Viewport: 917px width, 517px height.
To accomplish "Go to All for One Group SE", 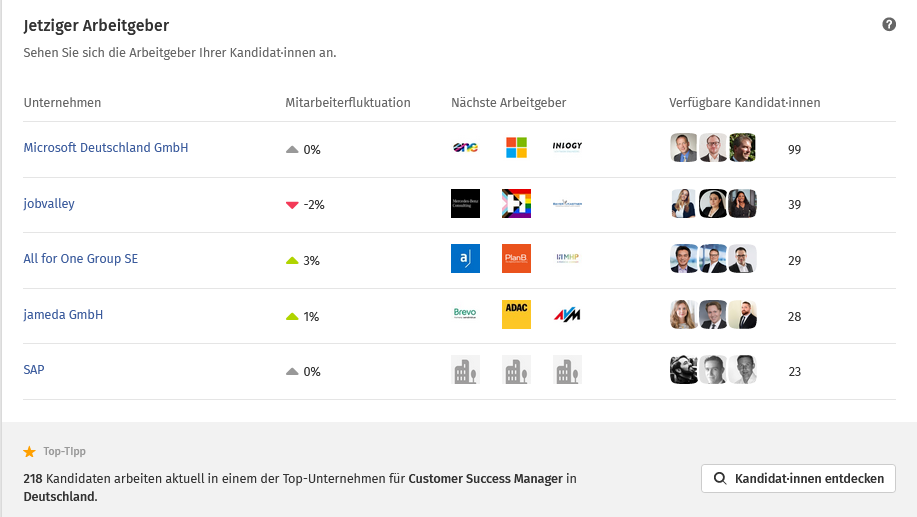I will click(81, 259).
